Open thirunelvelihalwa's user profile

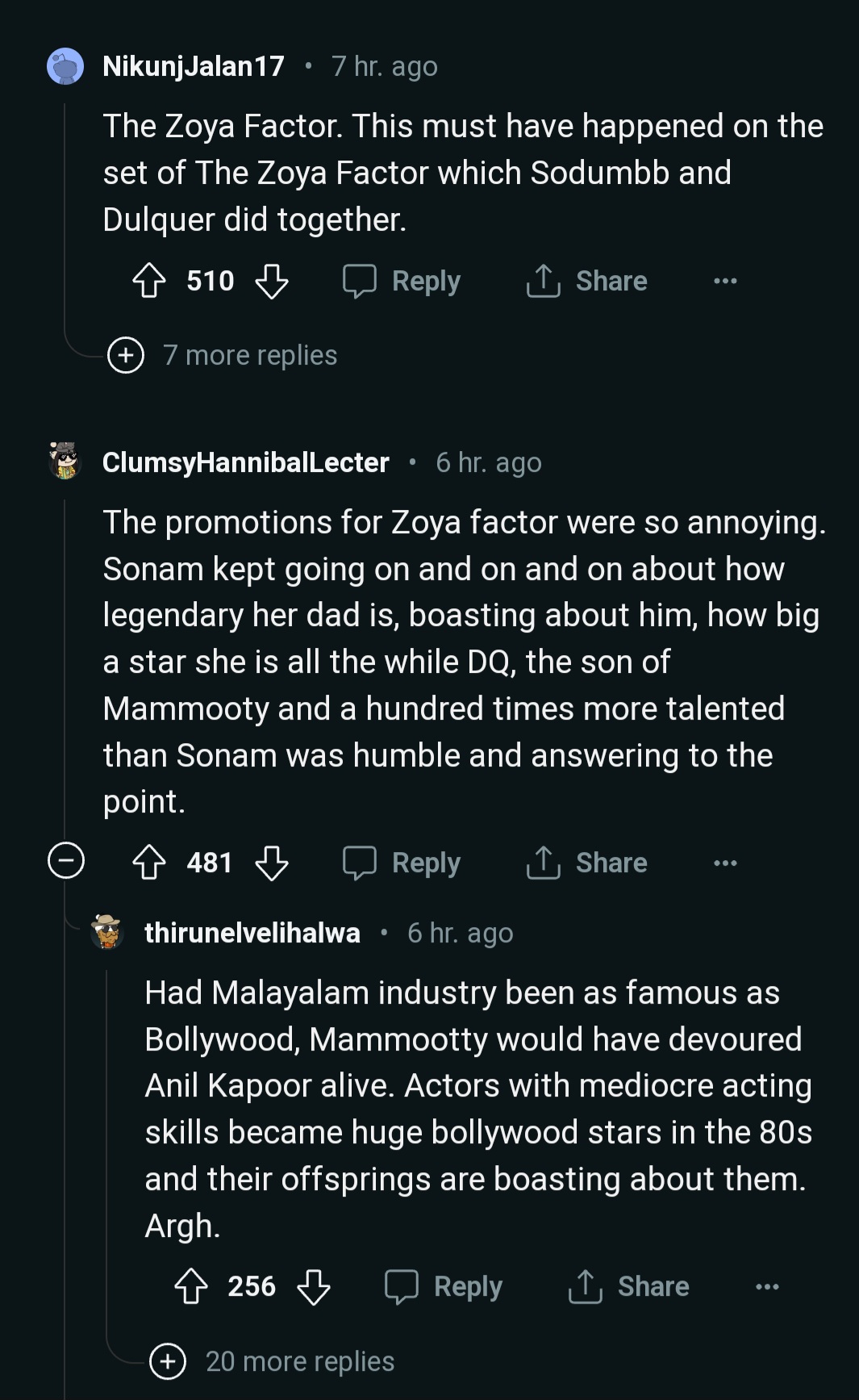click(x=252, y=933)
